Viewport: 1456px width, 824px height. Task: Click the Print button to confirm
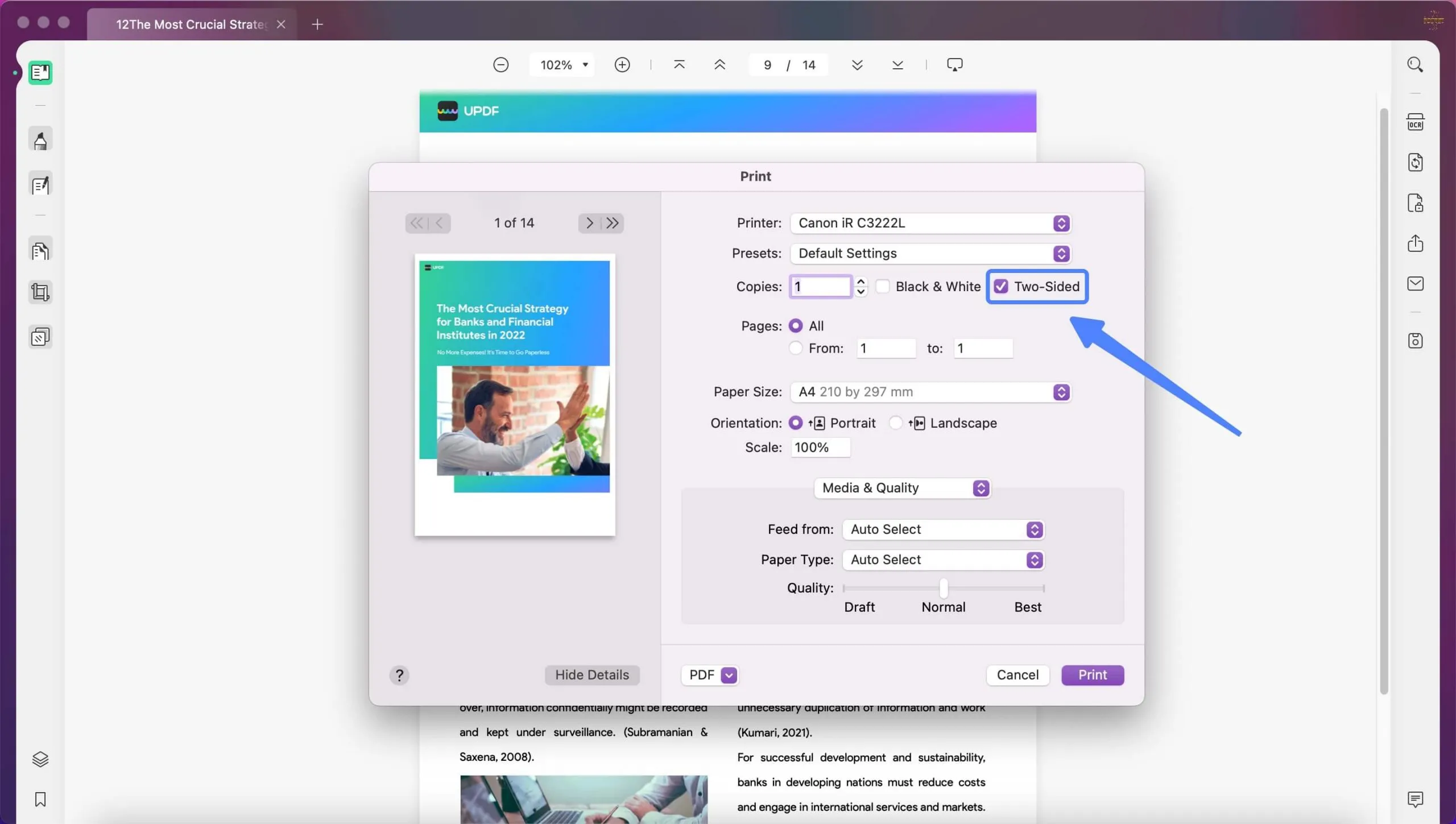(x=1092, y=675)
